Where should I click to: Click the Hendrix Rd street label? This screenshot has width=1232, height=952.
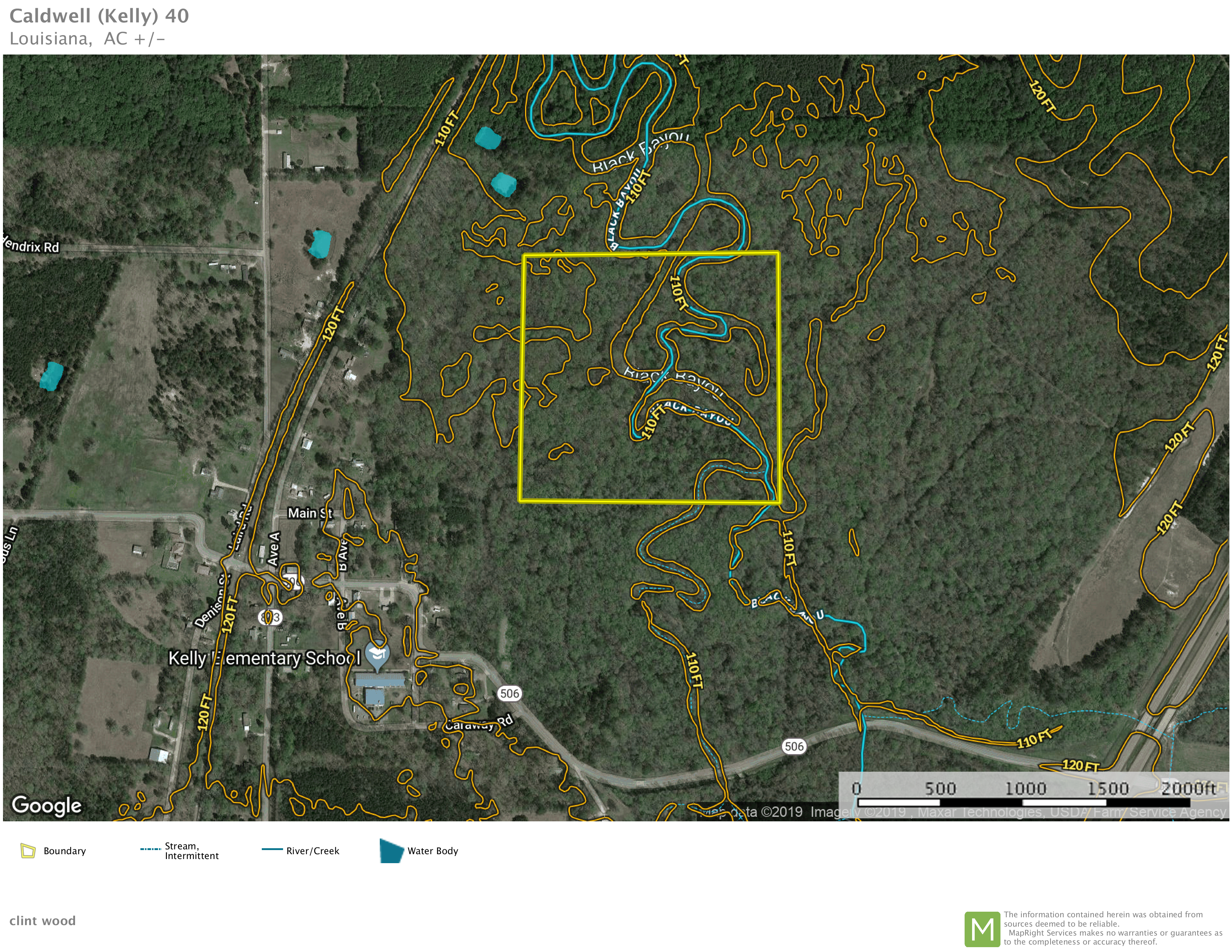point(32,246)
